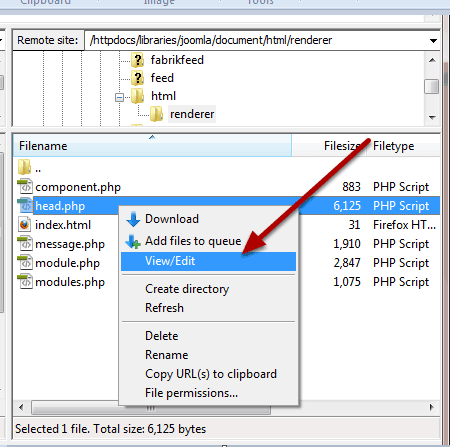Screen dimensions: 450x447
Task: Choose Add files to queue
Action: (x=193, y=241)
